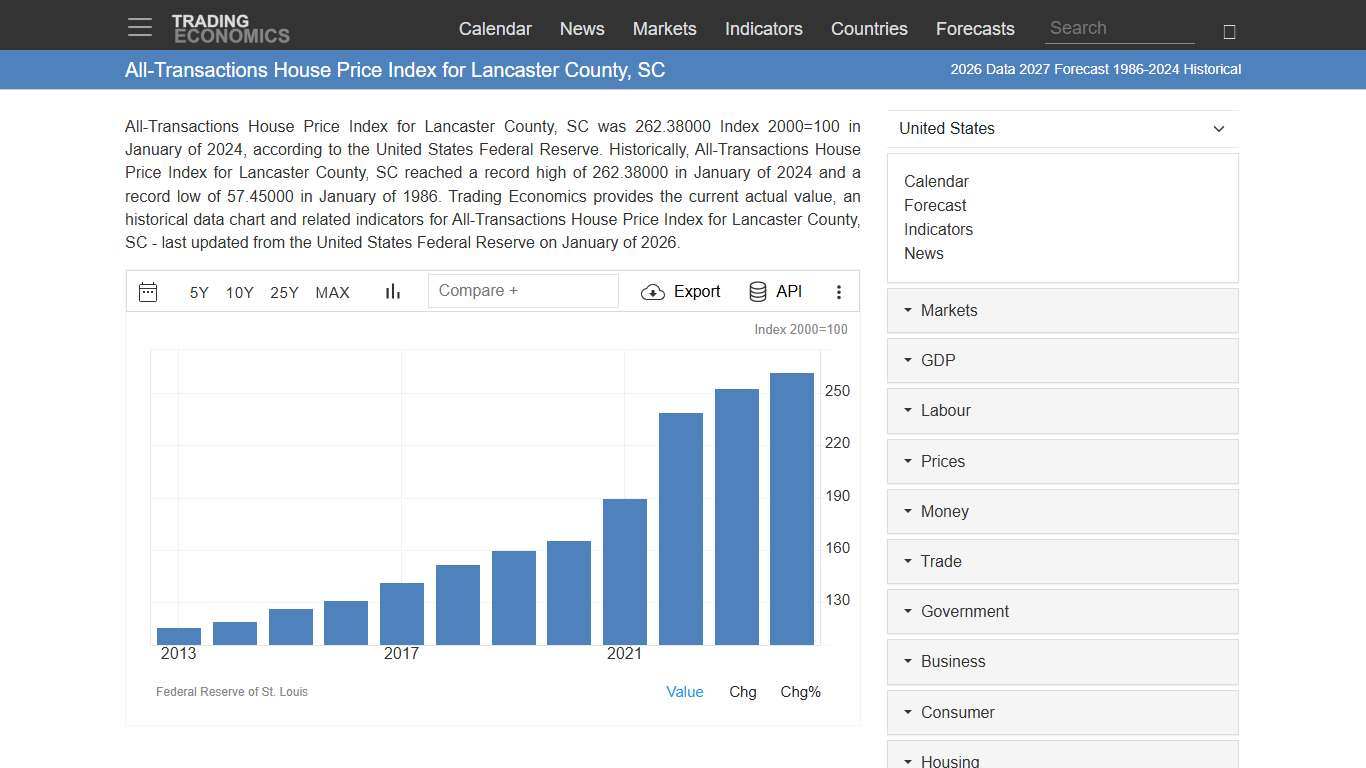Switch chart display to Chg%

click(x=800, y=691)
